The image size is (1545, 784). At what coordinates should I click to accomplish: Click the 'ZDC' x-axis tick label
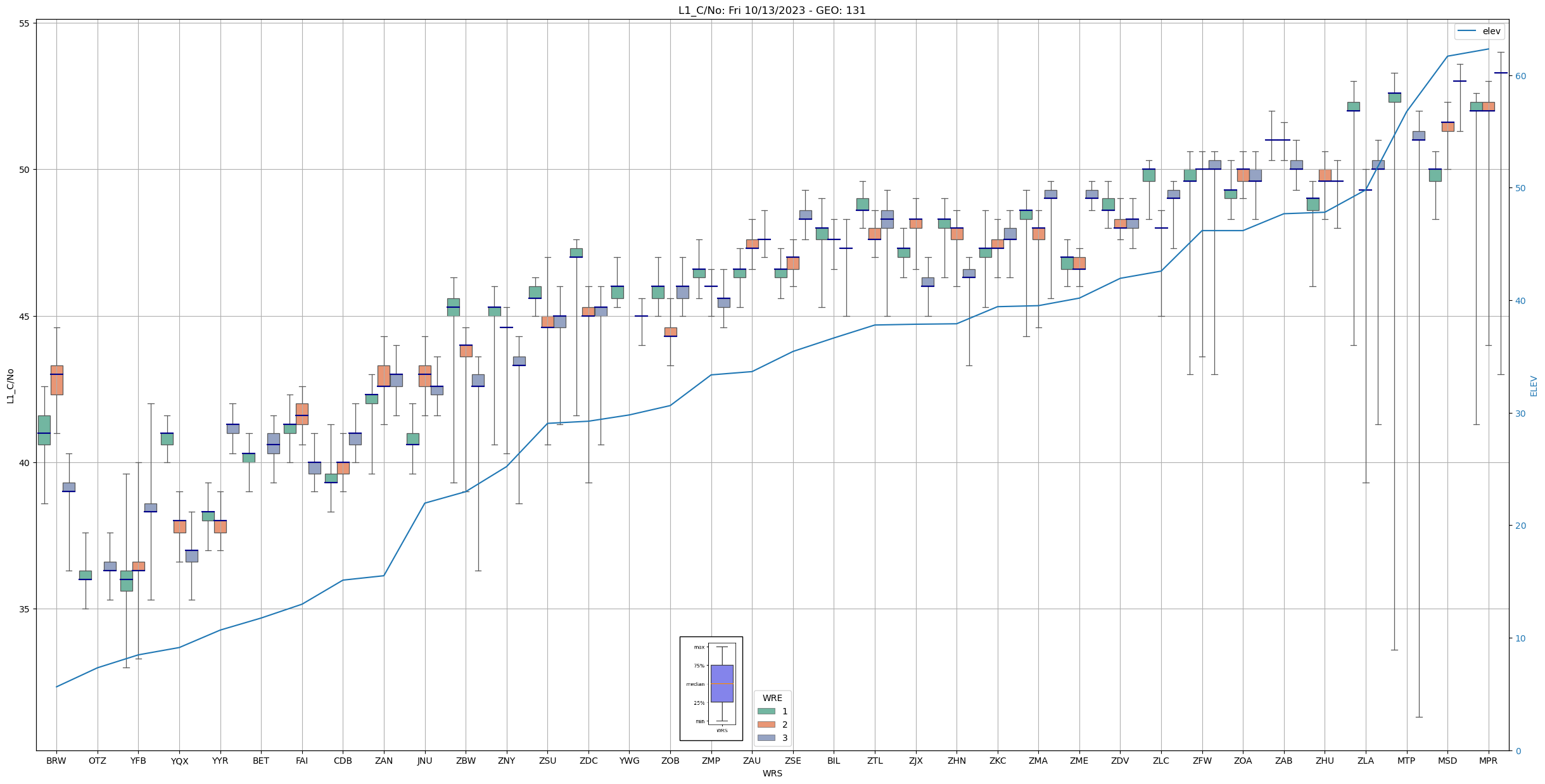588,761
